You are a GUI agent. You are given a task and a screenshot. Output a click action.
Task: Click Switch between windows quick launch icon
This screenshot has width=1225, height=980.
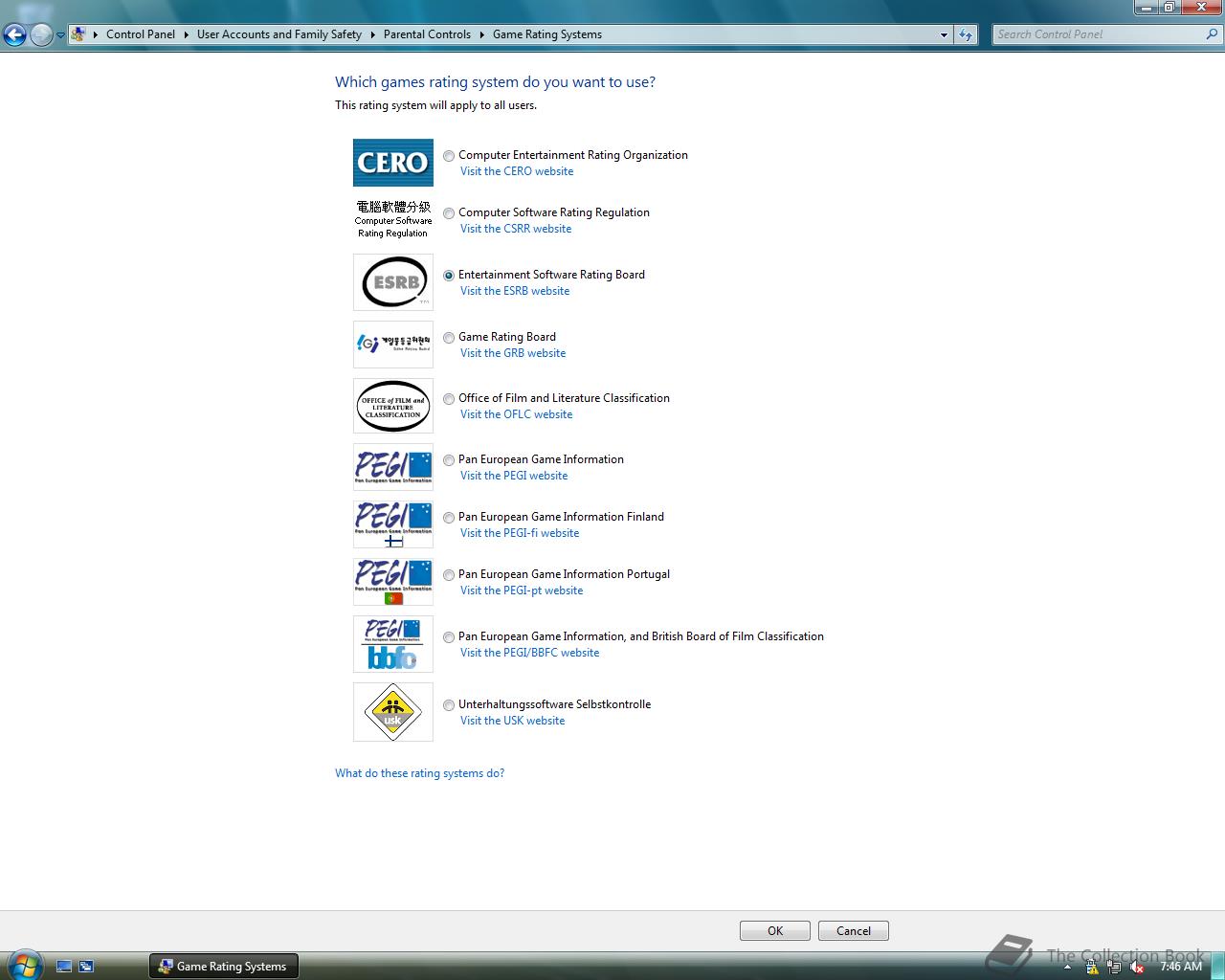pyautogui.click(x=86, y=967)
